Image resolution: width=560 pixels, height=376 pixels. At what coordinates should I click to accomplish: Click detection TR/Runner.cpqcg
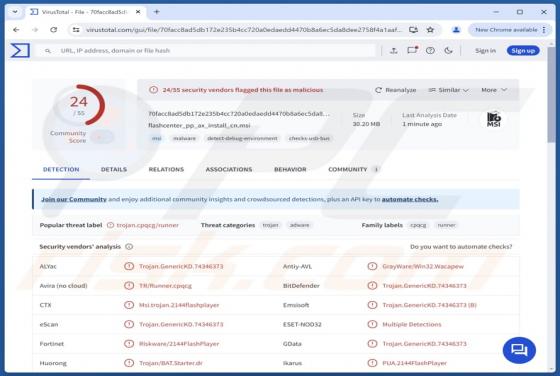click(x=165, y=286)
